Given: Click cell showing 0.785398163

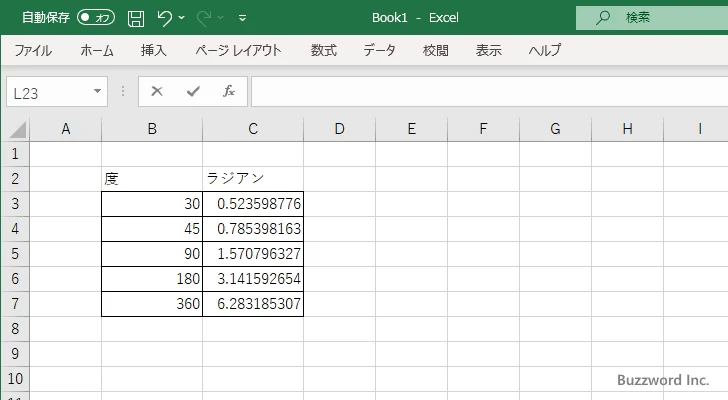Looking at the screenshot, I should click(x=253, y=229).
